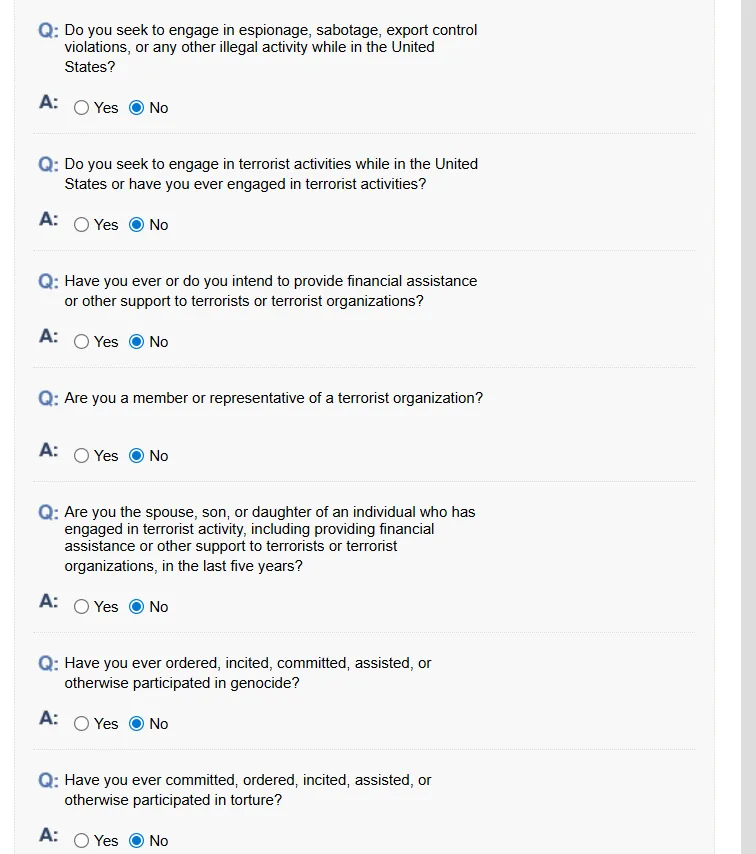This screenshot has width=756, height=854.
Task: Mark No for terrorist organization member question
Action: pyautogui.click(x=137, y=456)
